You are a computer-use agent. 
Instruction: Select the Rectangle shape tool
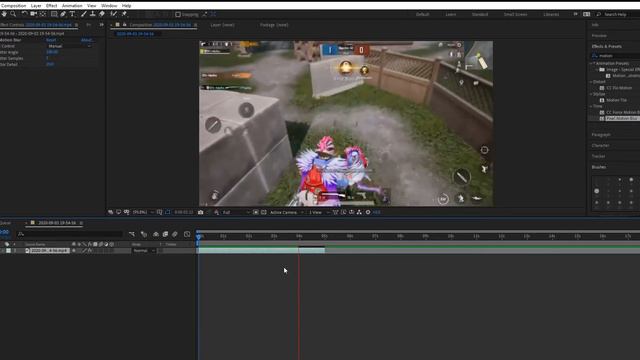53,14
